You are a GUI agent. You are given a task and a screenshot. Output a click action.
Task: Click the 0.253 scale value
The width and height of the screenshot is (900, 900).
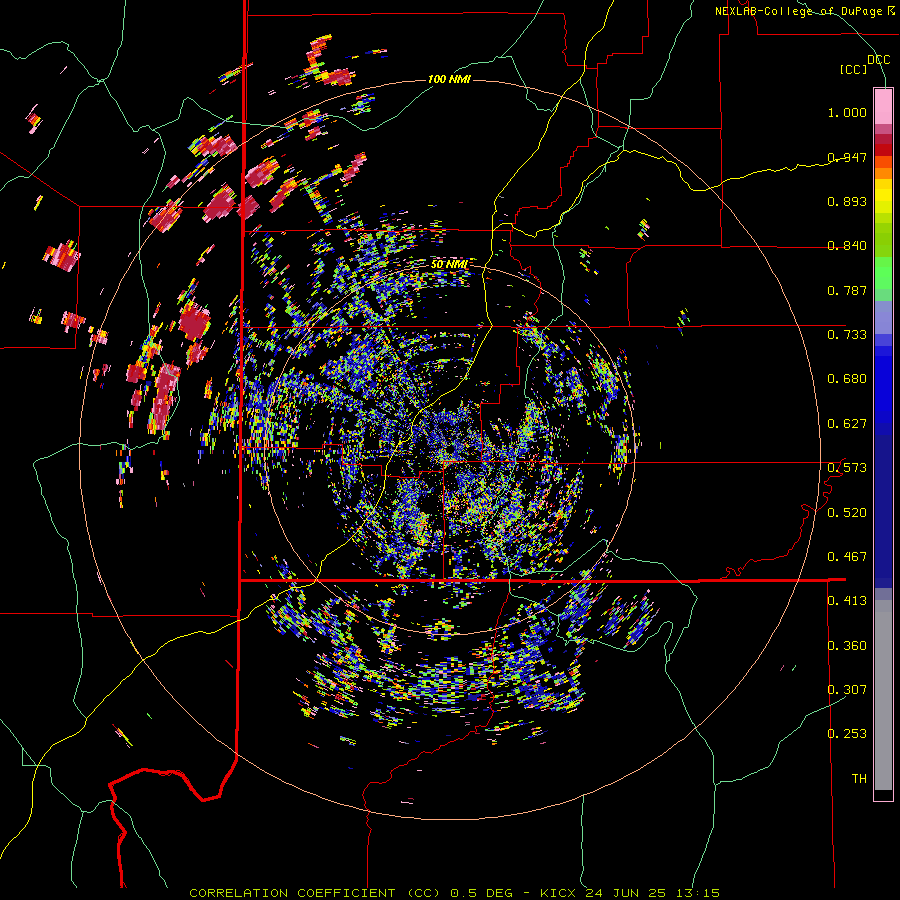[x=847, y=734]
